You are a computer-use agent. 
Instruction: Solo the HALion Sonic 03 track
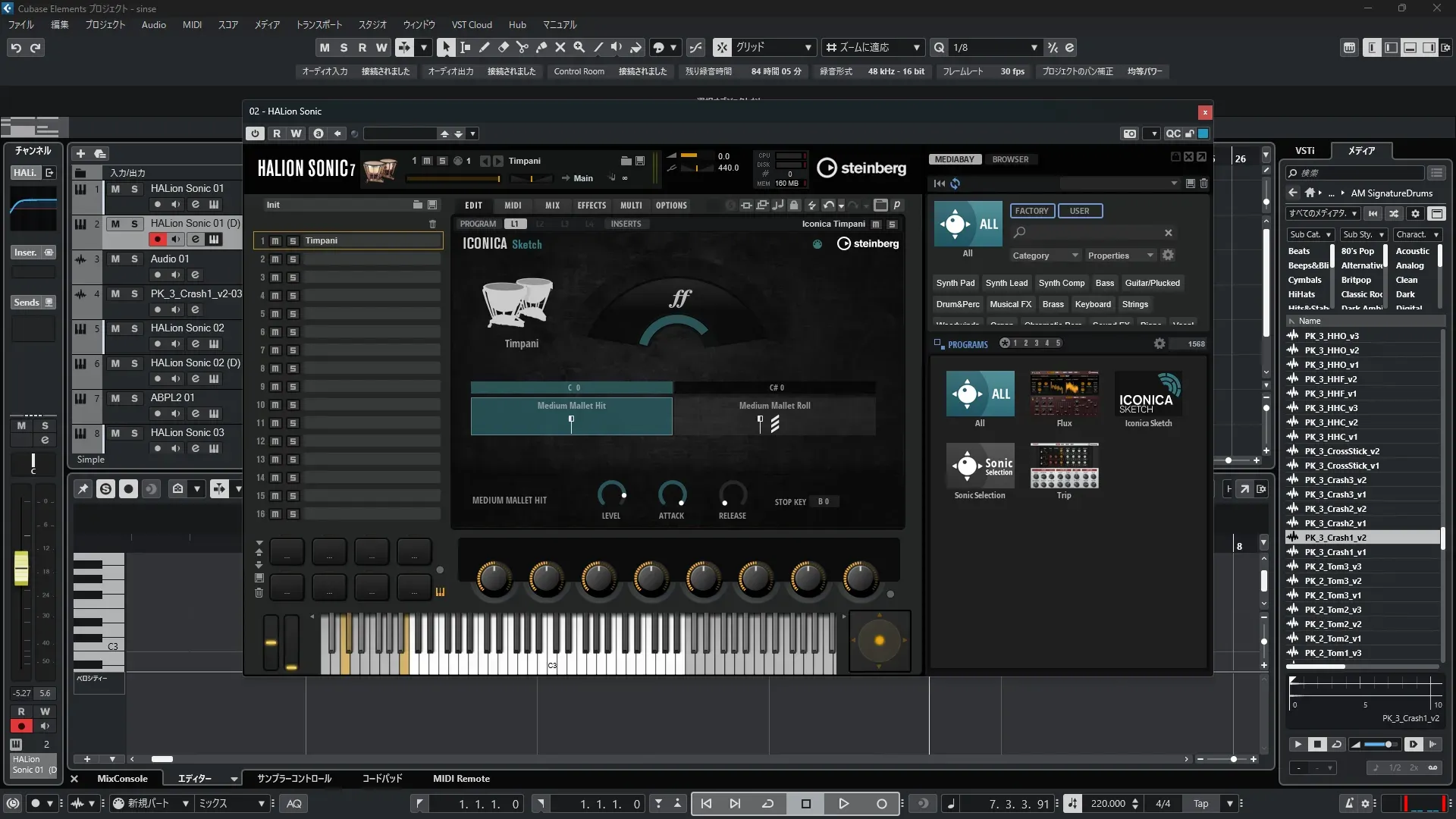click(134, 433)
